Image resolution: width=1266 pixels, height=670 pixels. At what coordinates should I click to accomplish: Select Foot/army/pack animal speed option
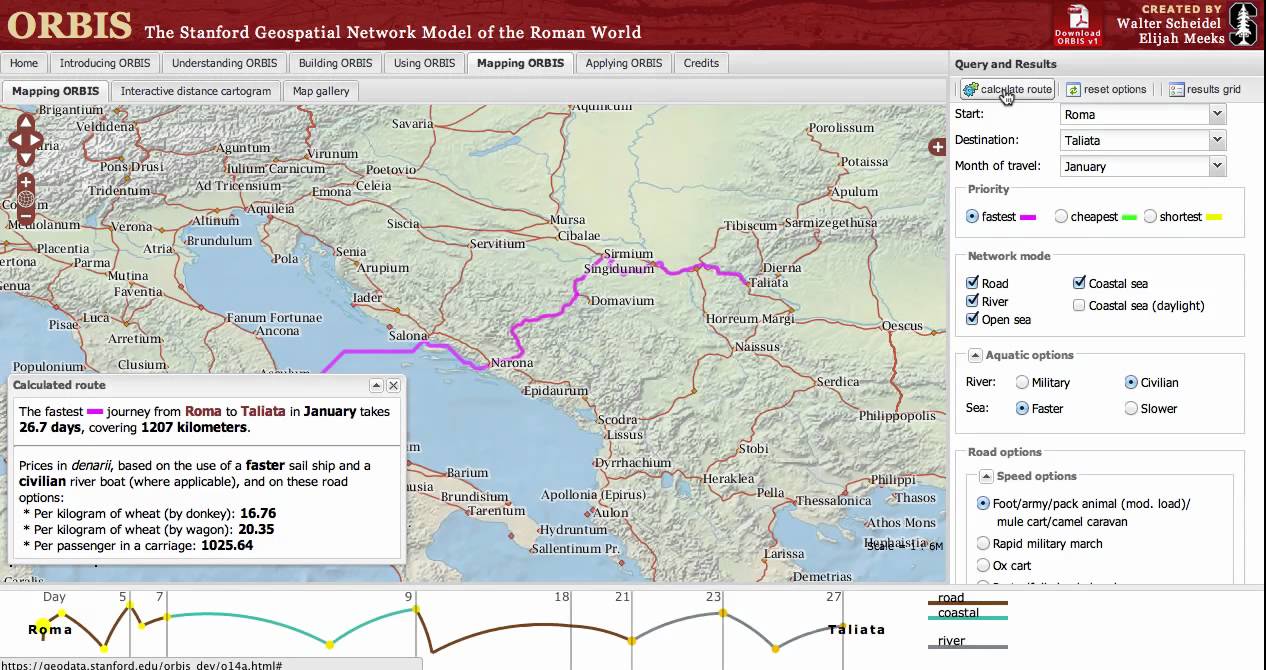(x=984, y=504)
